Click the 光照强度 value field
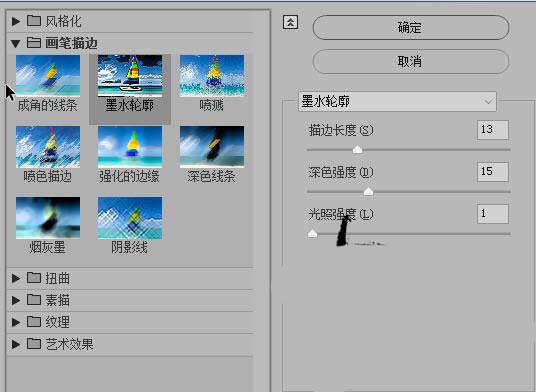 [x=493, y=214]
